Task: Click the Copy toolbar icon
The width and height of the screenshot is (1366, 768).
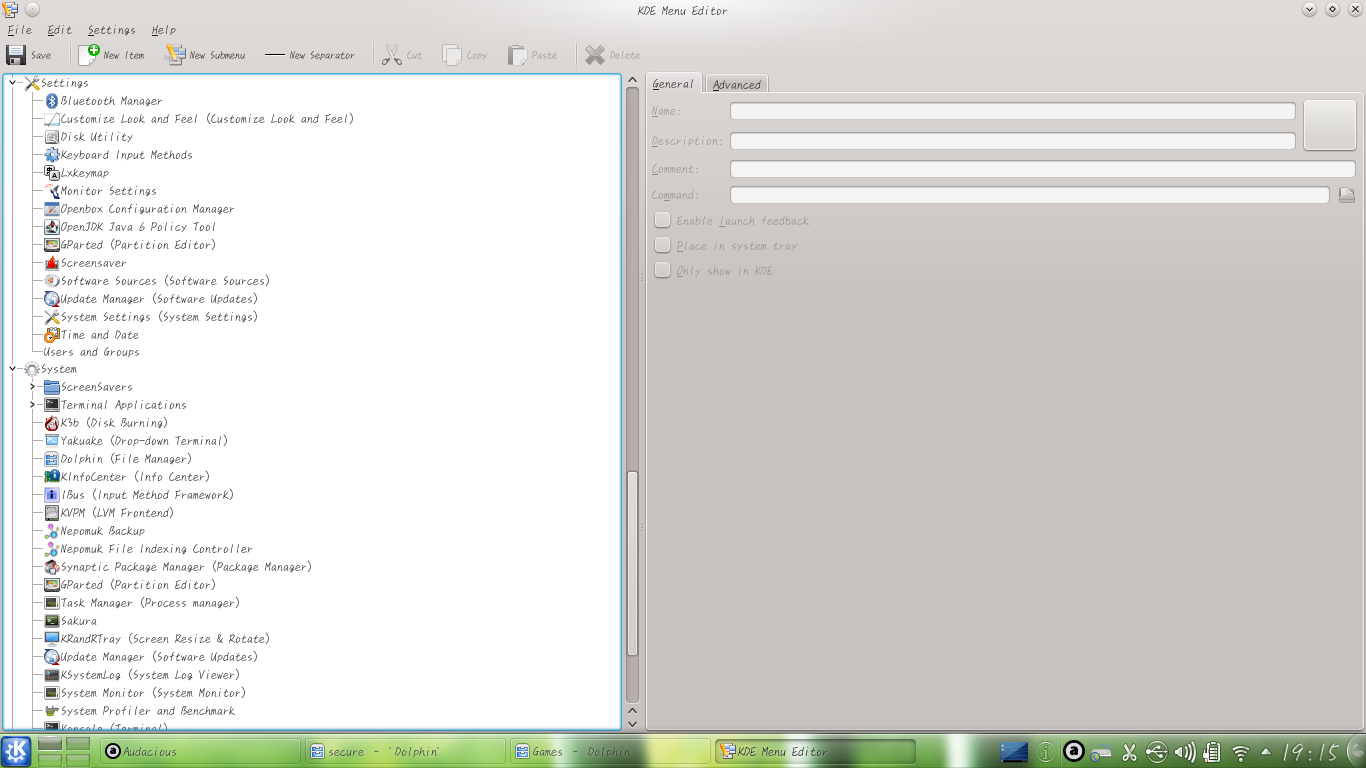Action: pos(452,55)
